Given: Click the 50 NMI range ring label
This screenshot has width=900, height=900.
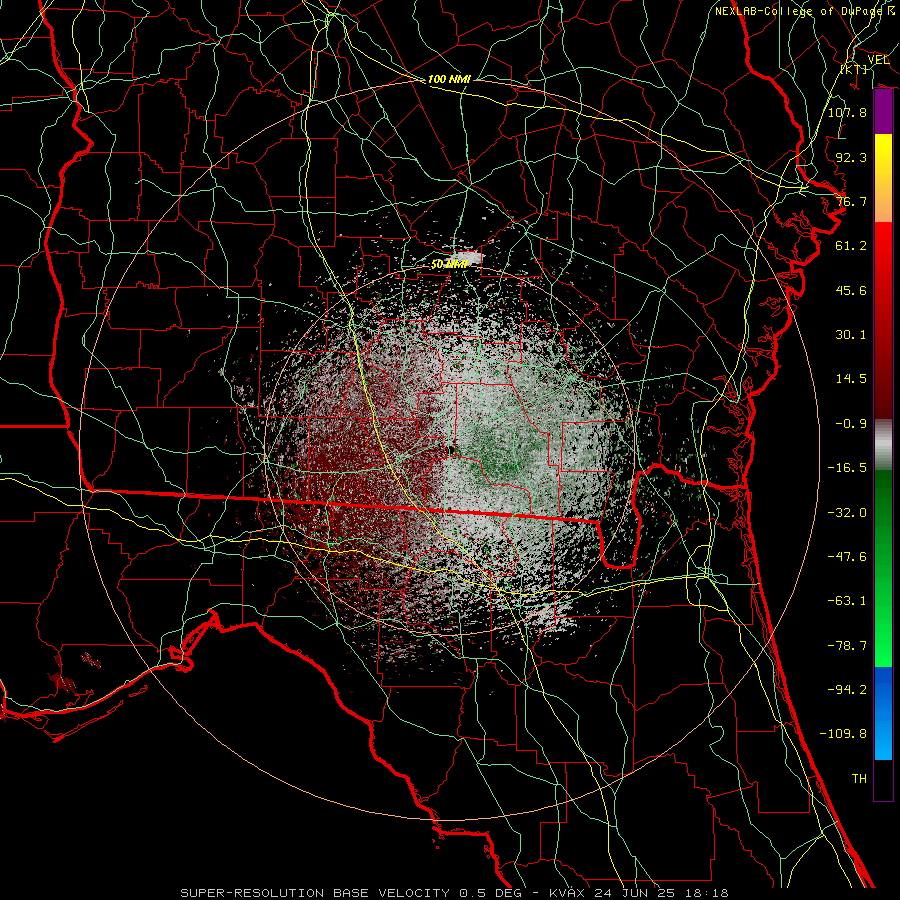Looking at the screenshot, I should pos(449,264).
